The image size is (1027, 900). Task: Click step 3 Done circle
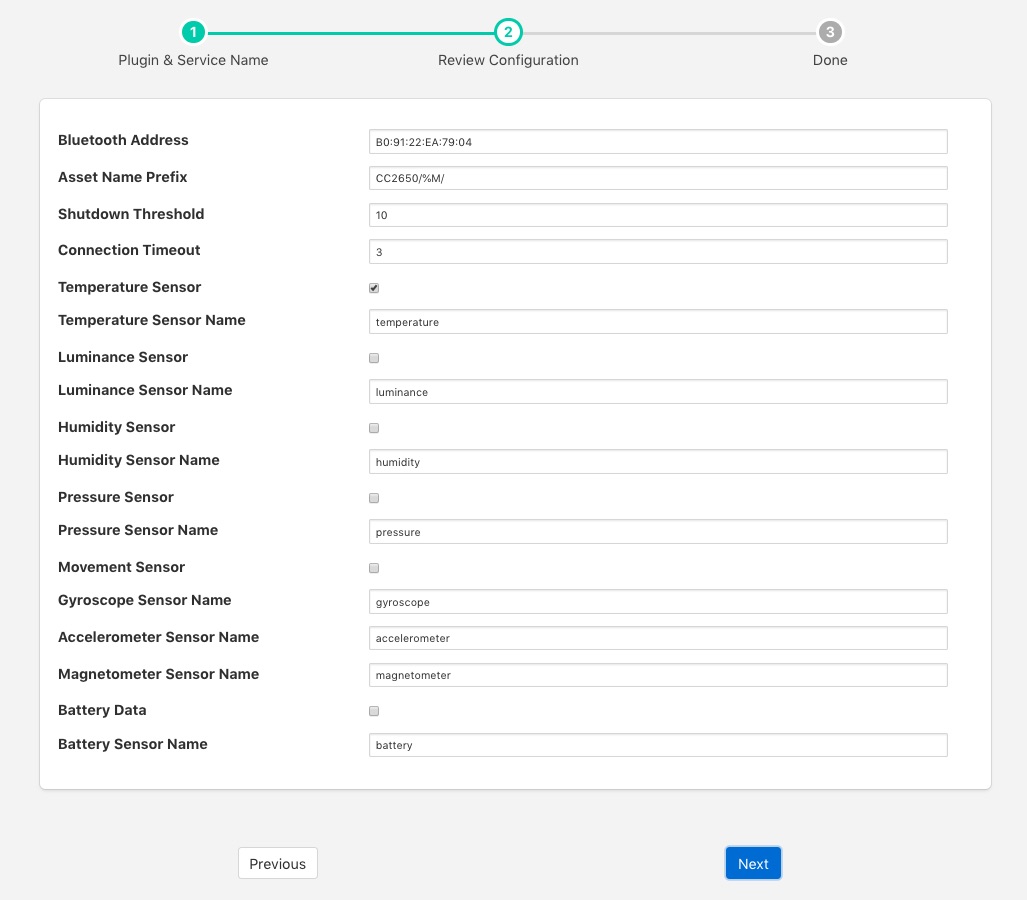click(x=829, y=33)
